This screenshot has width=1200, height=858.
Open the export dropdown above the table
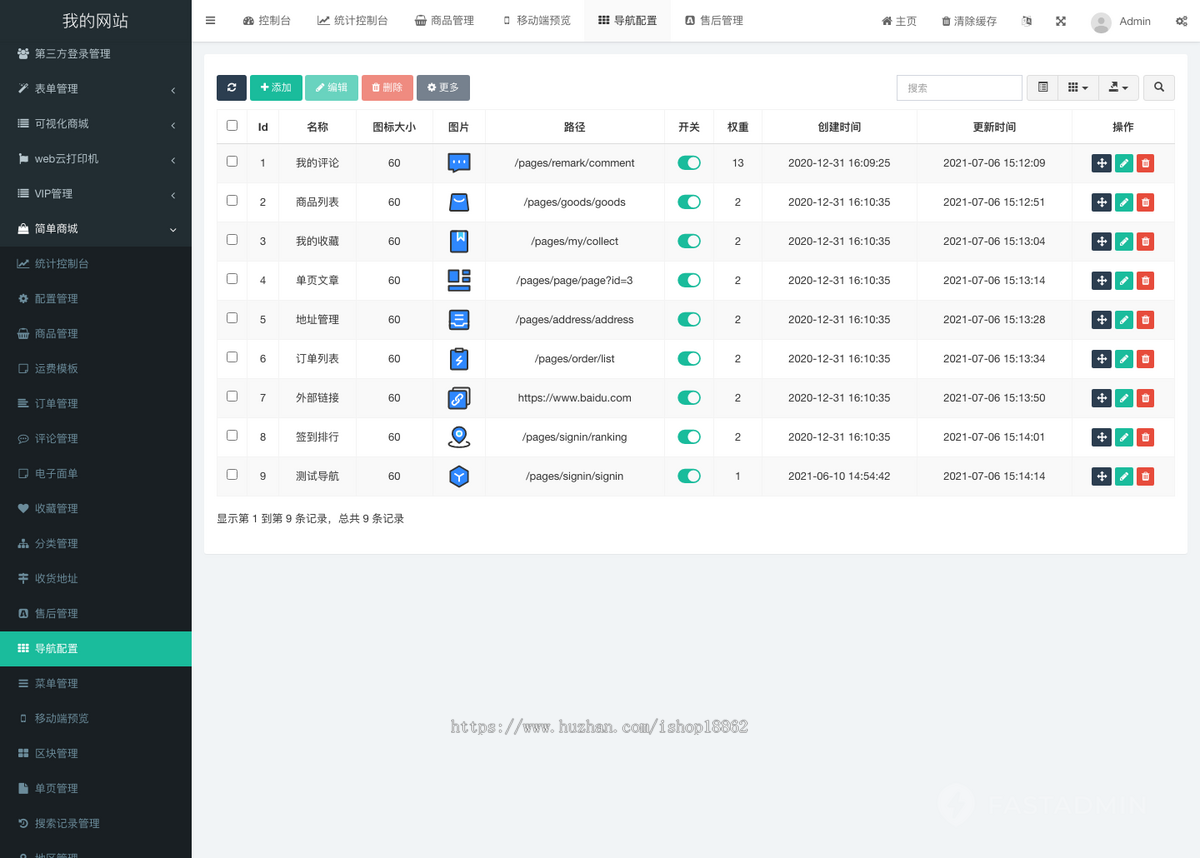[x=1118, y=87]
